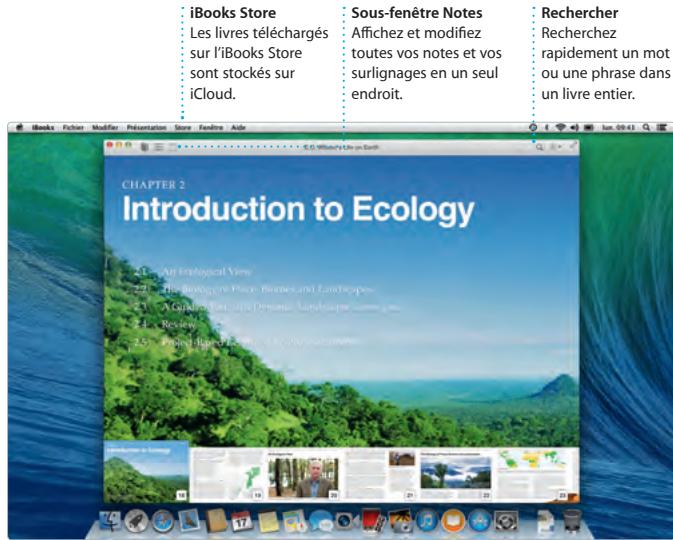673x540 pixels.
Task: Open Spotlight search in menu bar
Action: tap(646, 127)
